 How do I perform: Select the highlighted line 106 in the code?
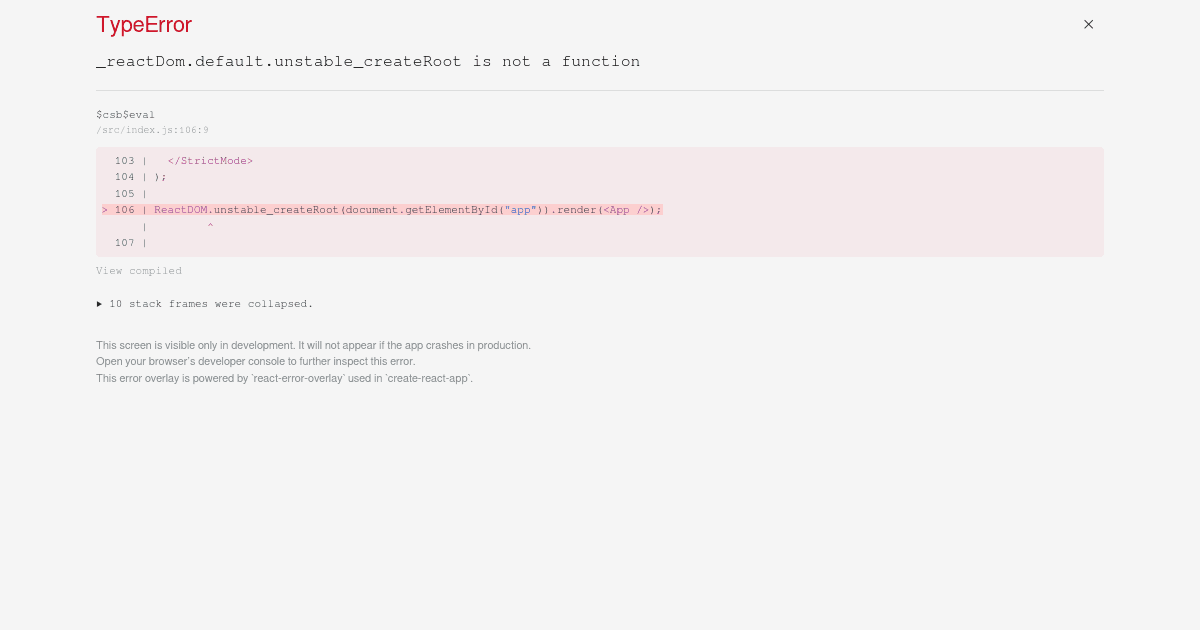click(380, 210)
